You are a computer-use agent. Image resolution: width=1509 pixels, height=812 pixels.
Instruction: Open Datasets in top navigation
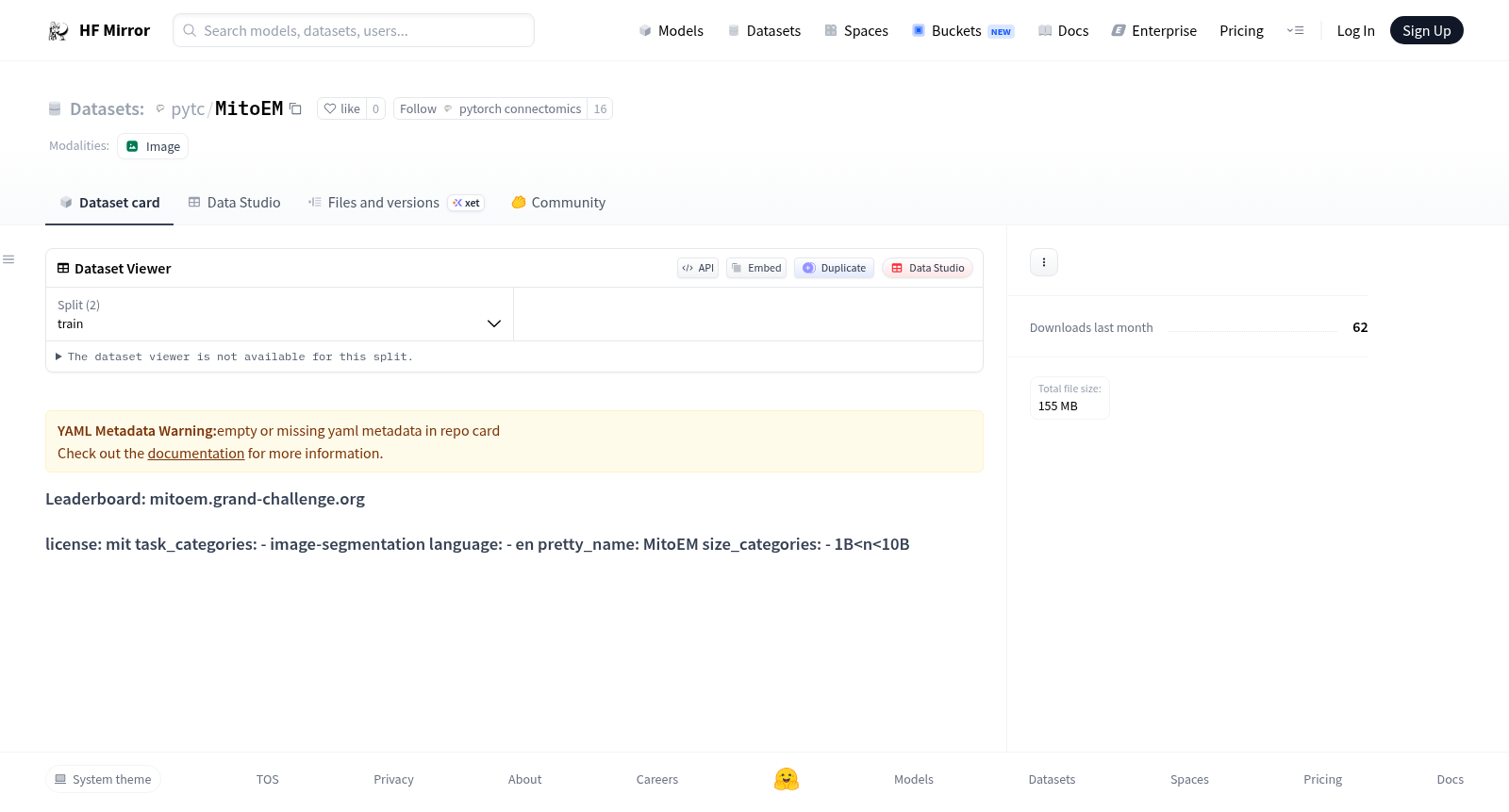764,31
